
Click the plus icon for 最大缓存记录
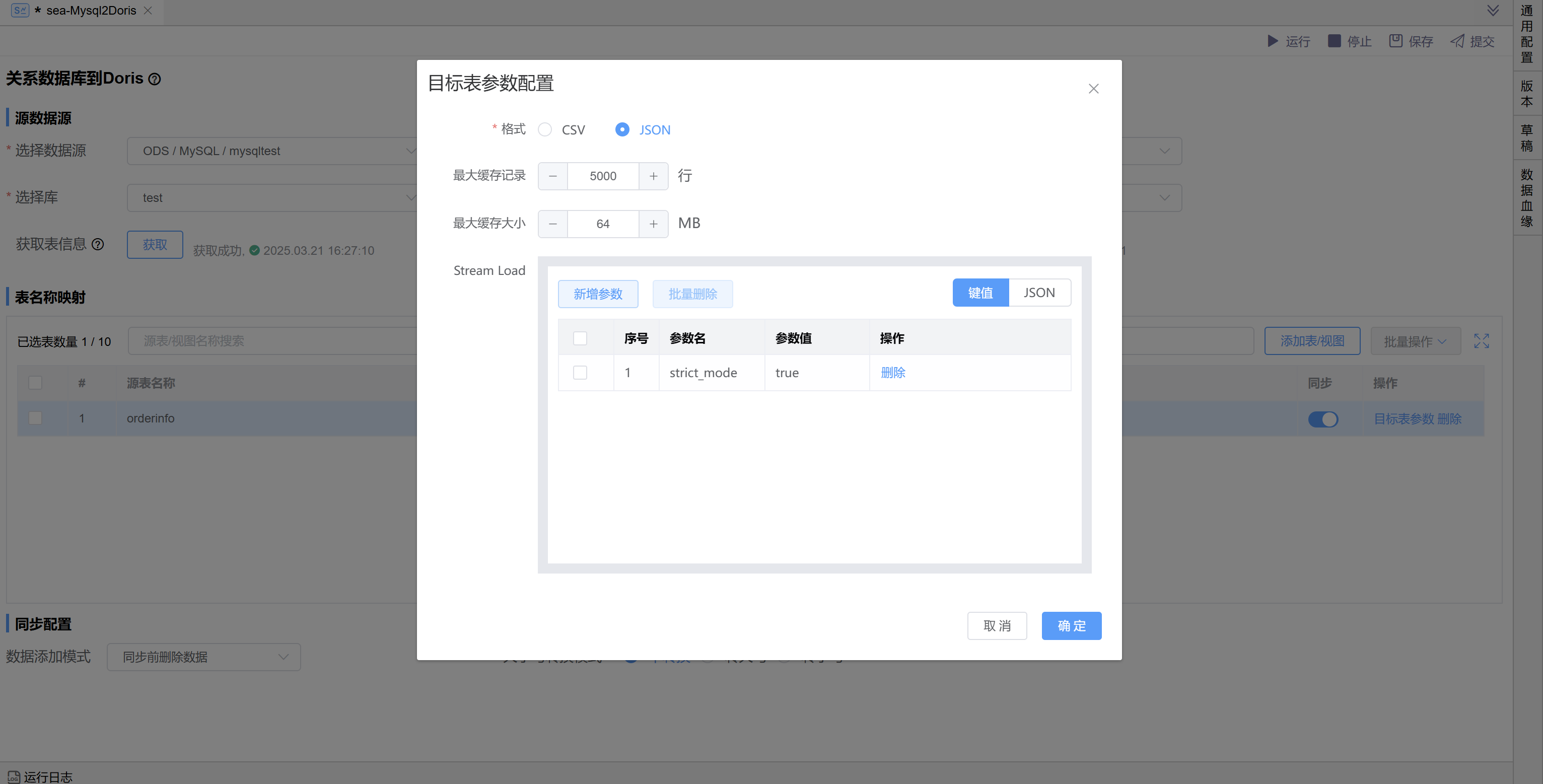point(654,176)
